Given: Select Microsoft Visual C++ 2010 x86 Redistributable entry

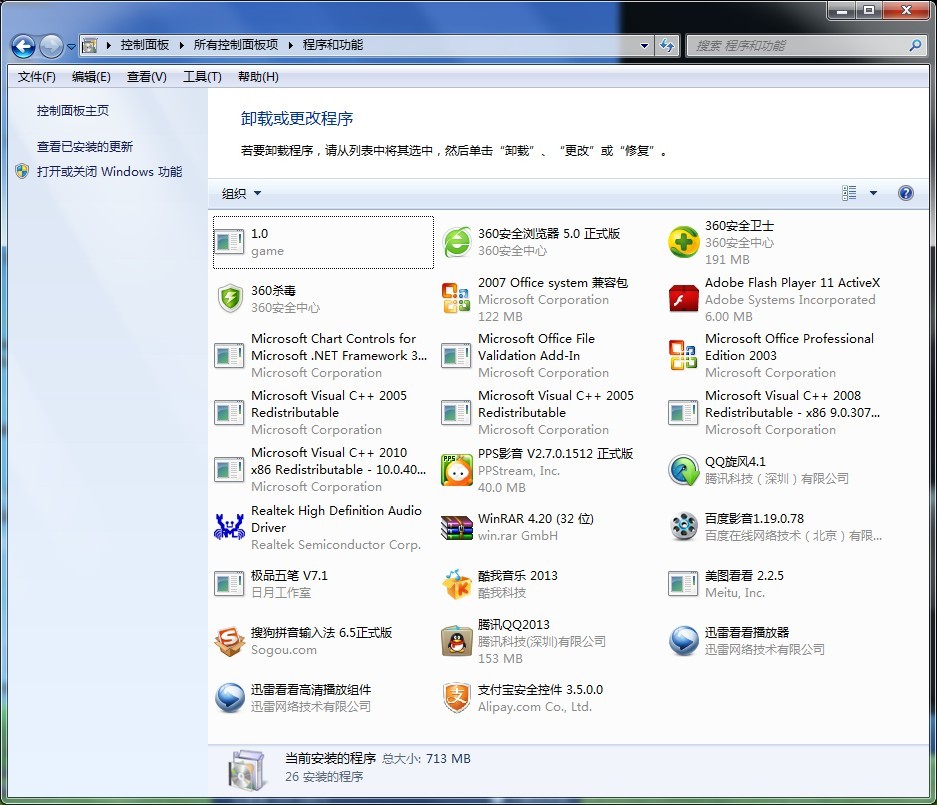Looking at the screenshot, I should point(324,470).
